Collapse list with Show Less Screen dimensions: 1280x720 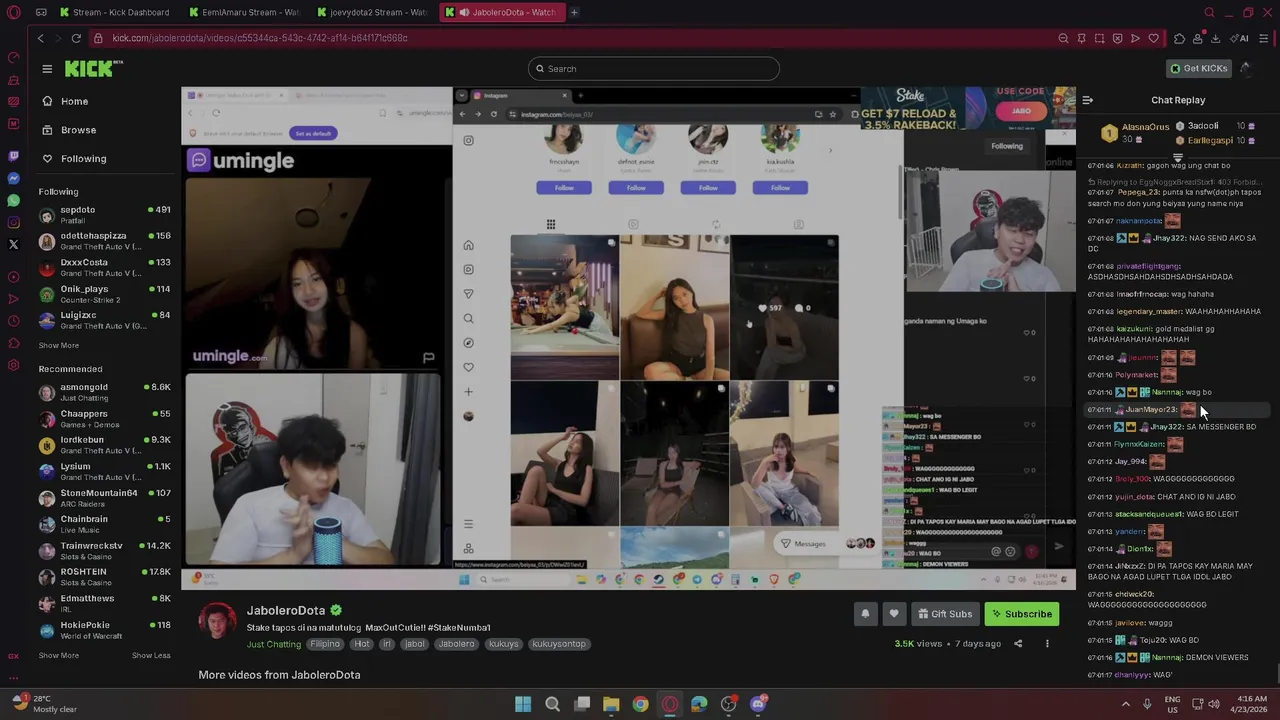coord(151,655)
